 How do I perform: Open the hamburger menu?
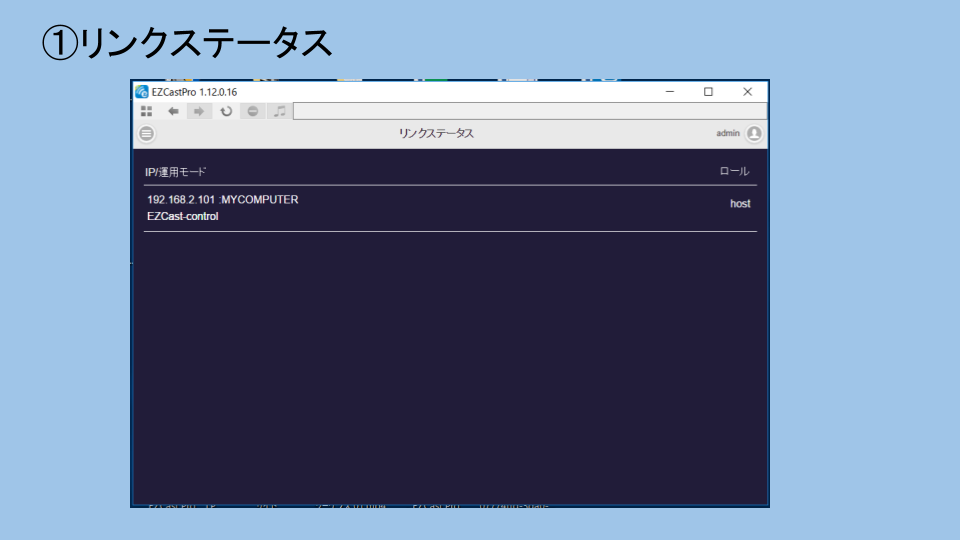coord(147,133)
